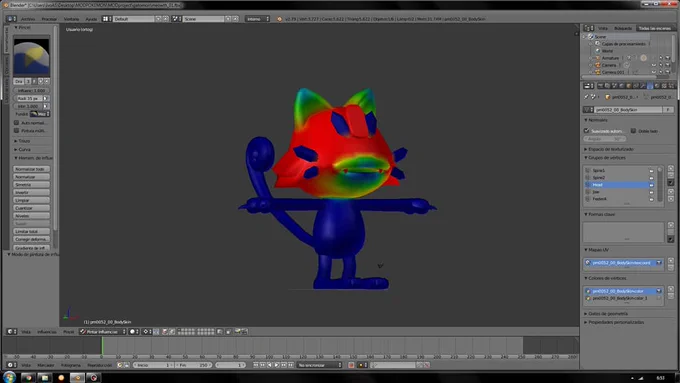Open the Ventana menu
680x383 pixels.
pos(72,19)
